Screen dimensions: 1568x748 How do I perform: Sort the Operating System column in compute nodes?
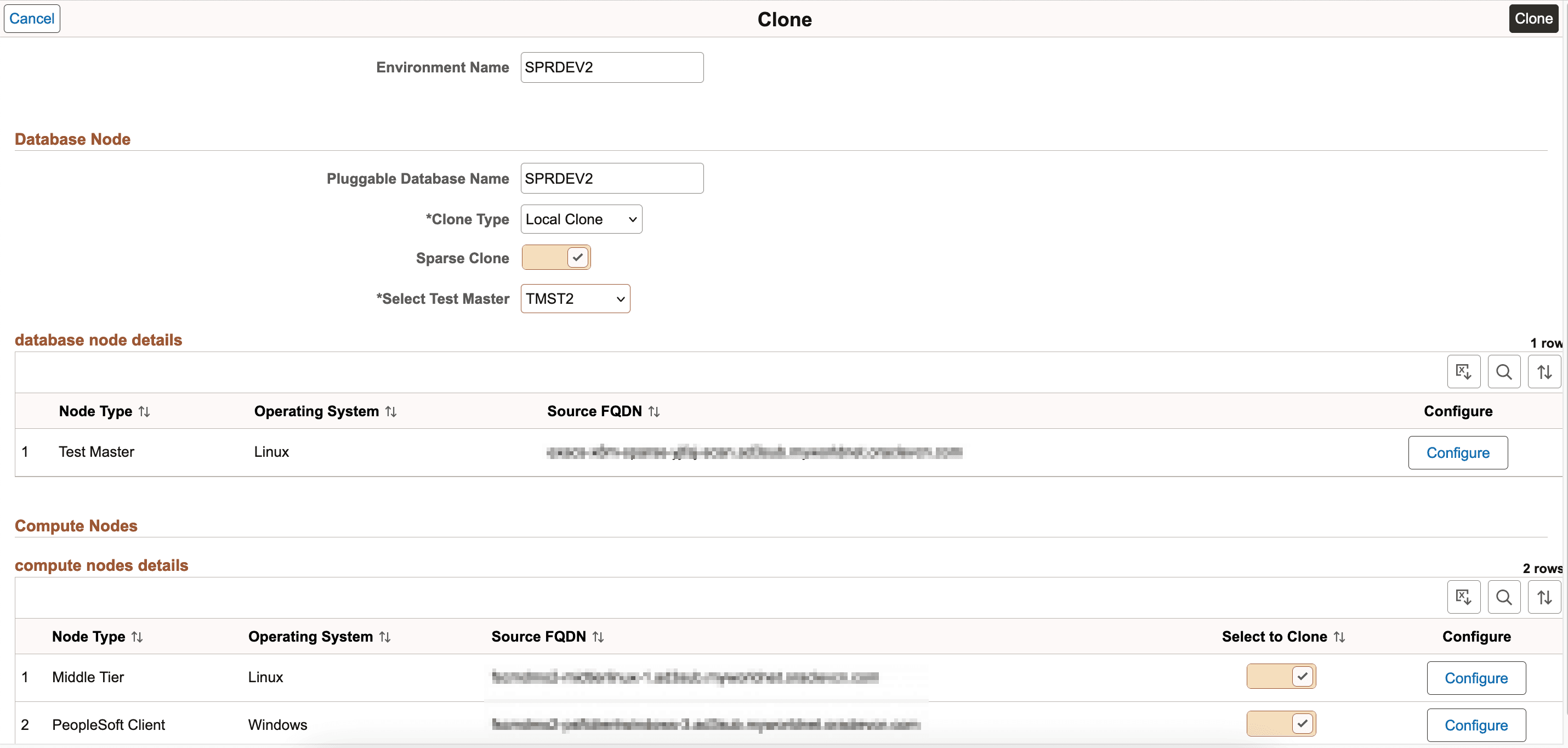coord(385,637)
